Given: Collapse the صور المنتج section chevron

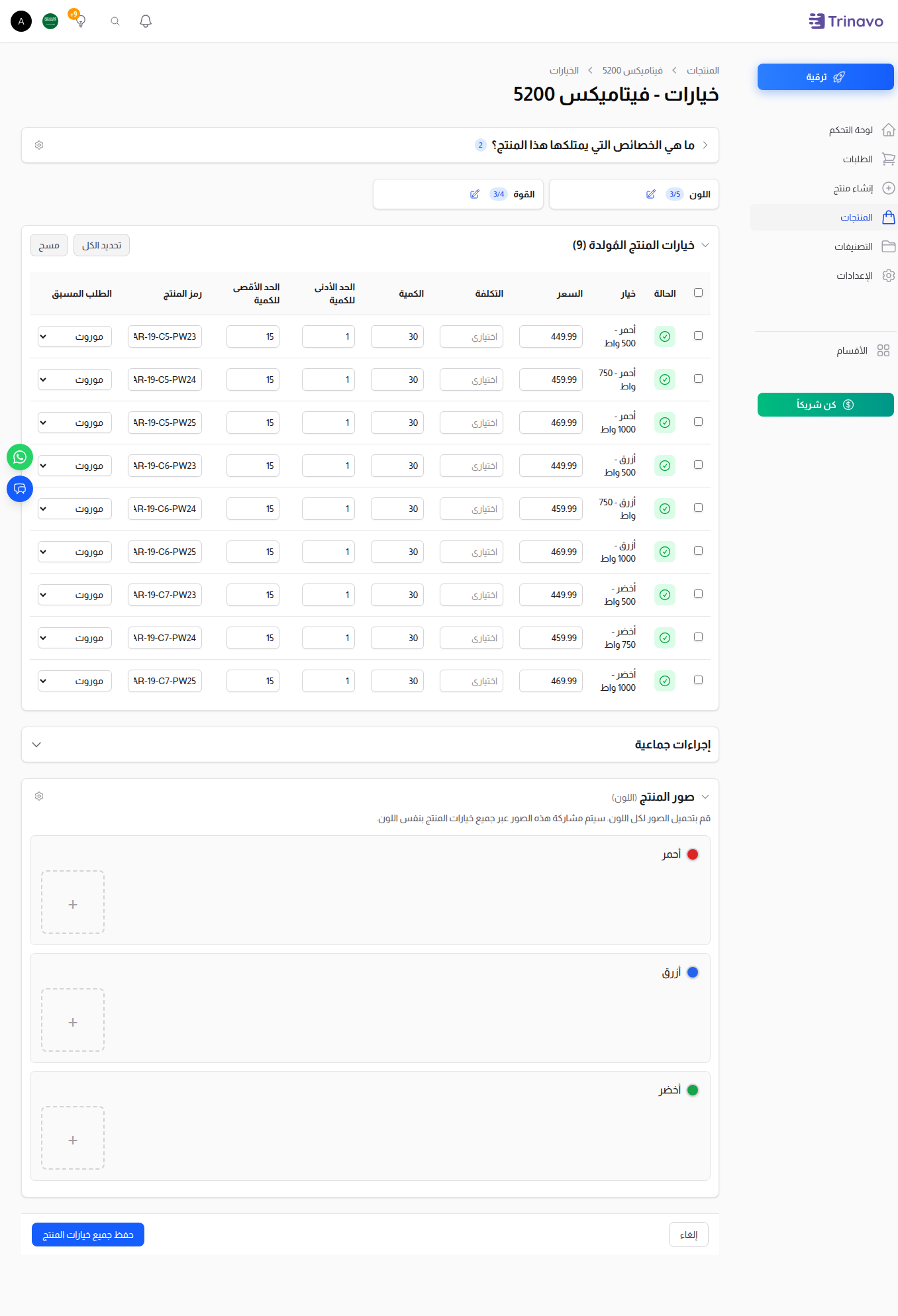Looking at the screenshot, I should pyautogui.click(x=705, y=797).
